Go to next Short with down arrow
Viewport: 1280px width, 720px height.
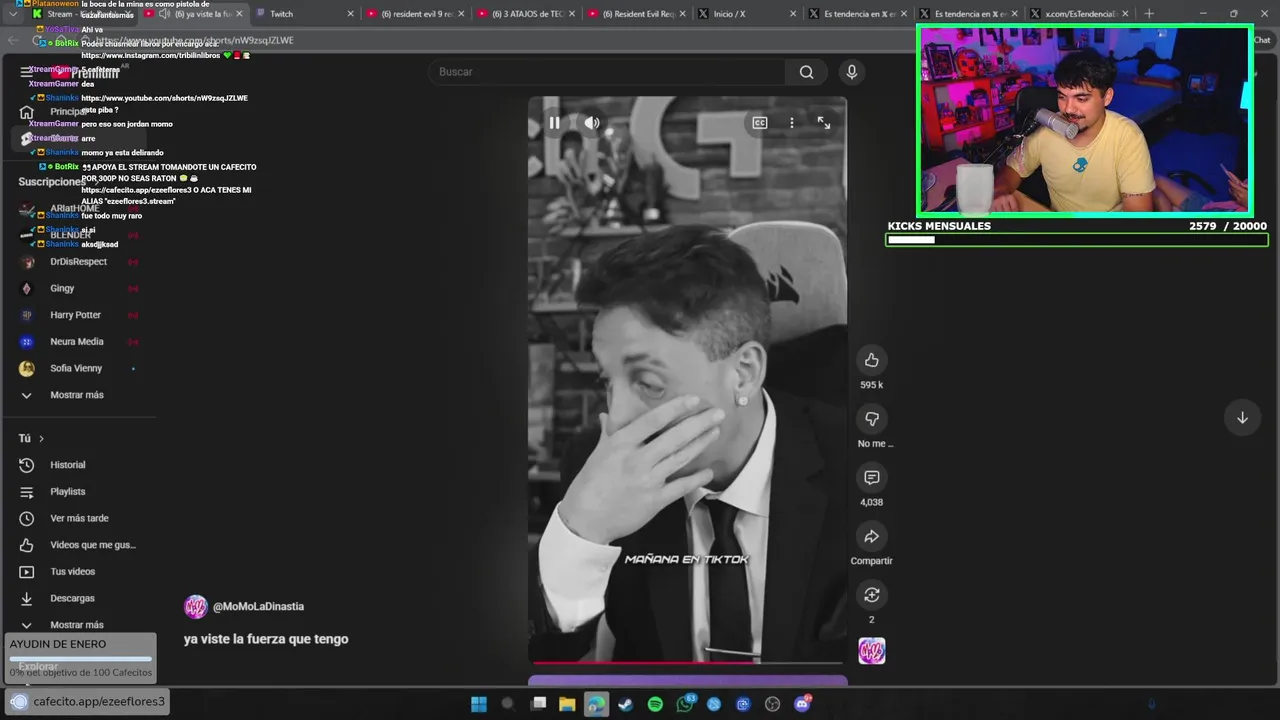click(x=1242, y=418)
